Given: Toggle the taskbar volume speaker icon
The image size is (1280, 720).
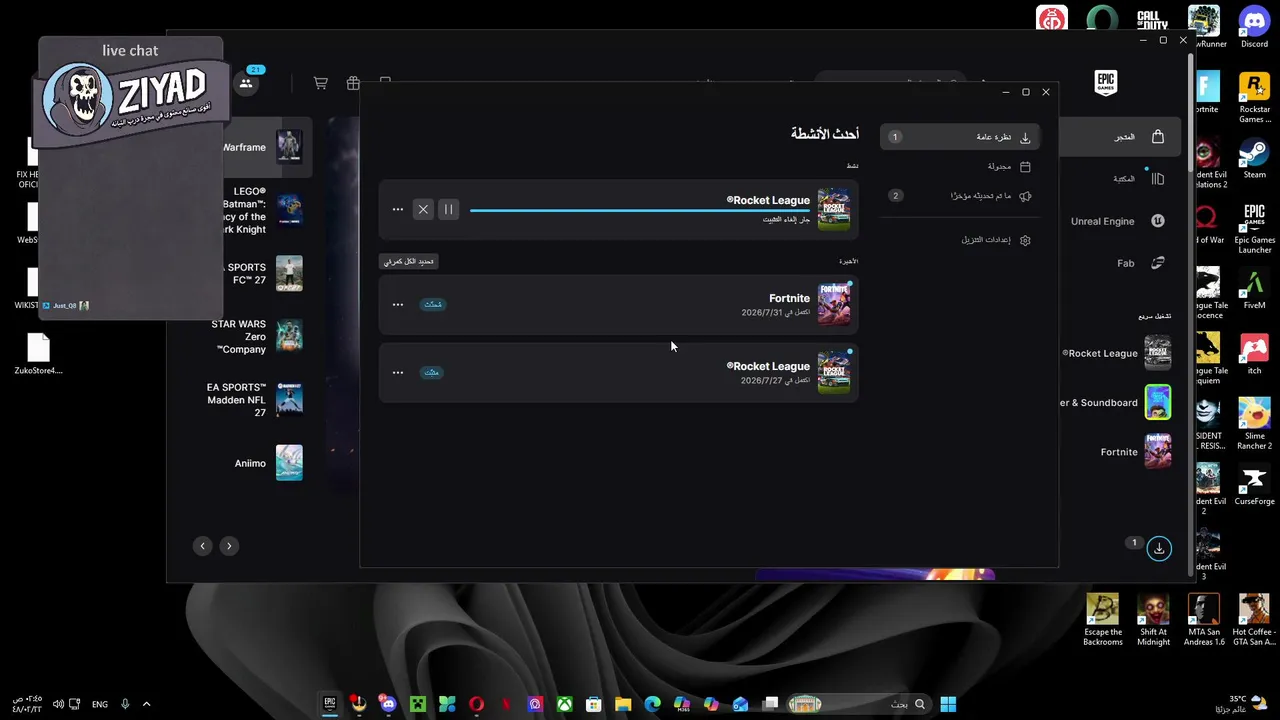Looking at the screenshot, I should coord(58,704).
